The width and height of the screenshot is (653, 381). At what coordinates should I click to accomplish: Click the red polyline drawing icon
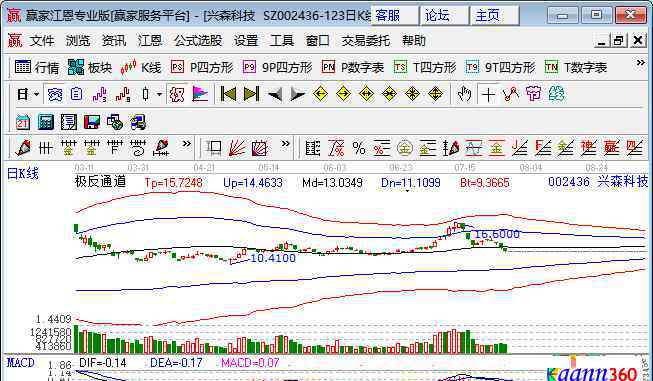point(511,95)
